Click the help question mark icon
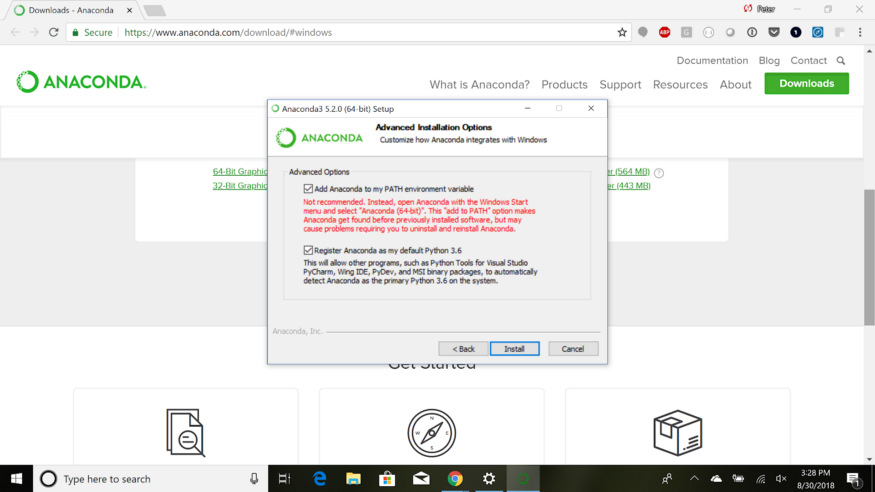 pyautogui.click(x=659, y=173)
